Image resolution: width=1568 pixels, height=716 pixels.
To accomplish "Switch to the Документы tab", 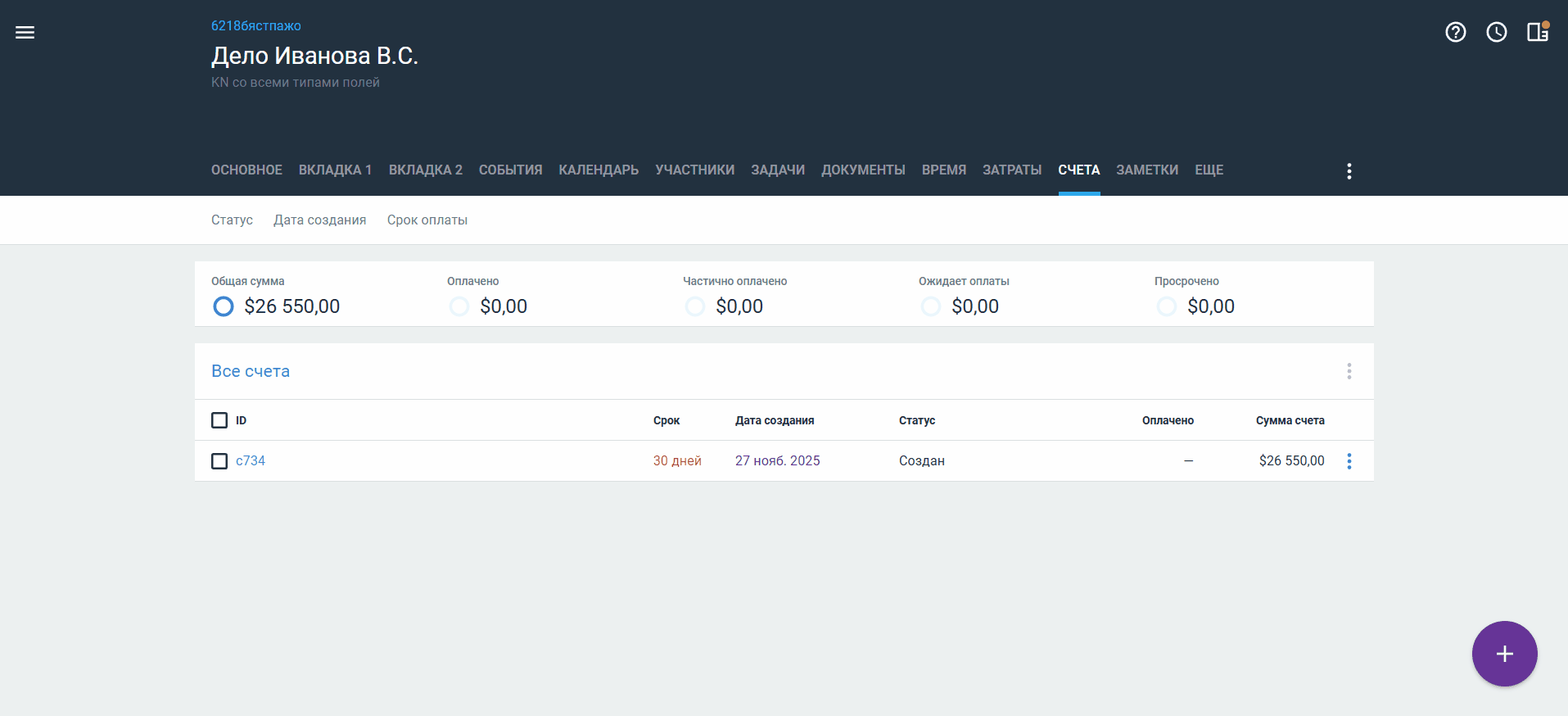I will (x=863, y=170).
